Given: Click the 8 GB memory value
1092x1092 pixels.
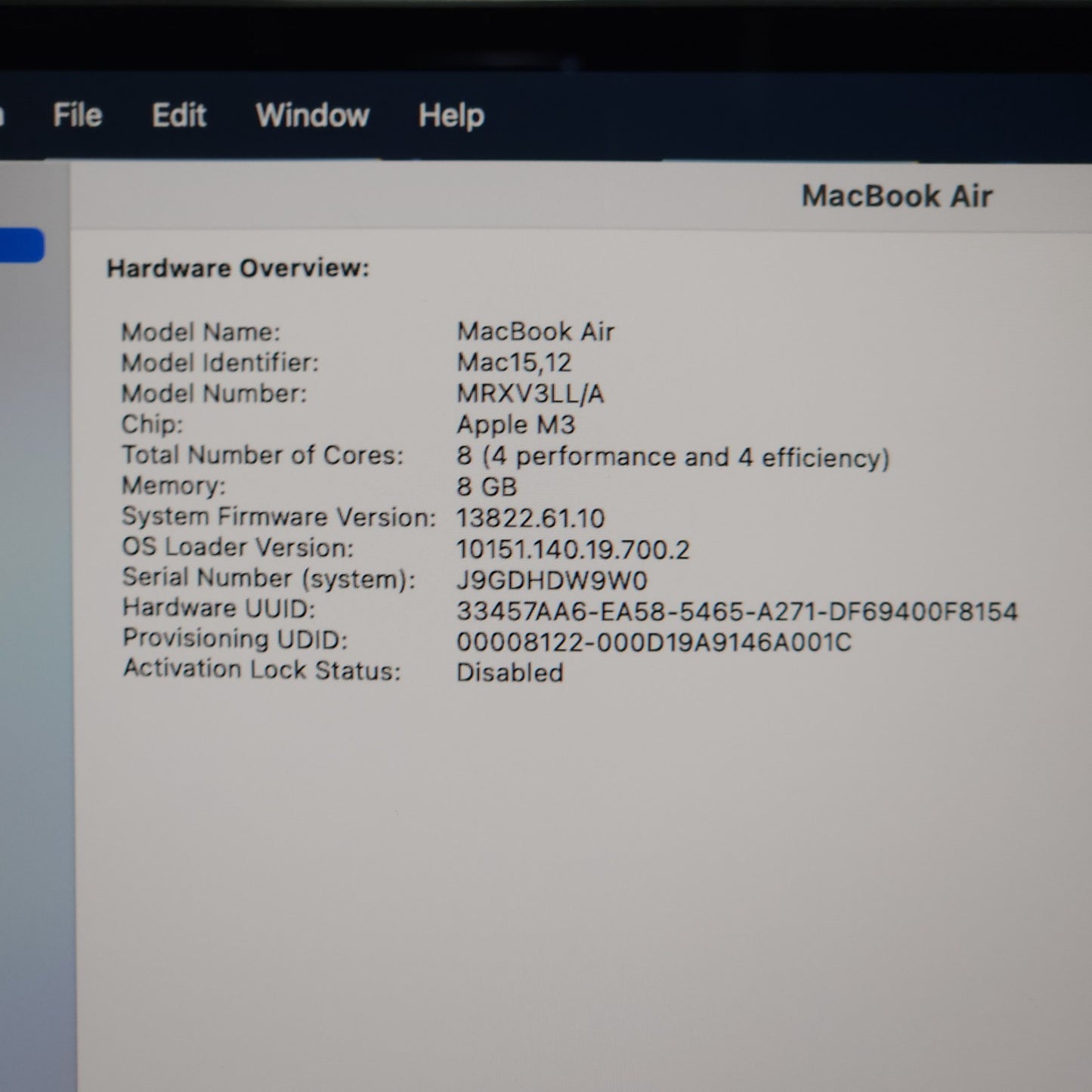Looking at the screenshot, I should (x=487, y=487).
